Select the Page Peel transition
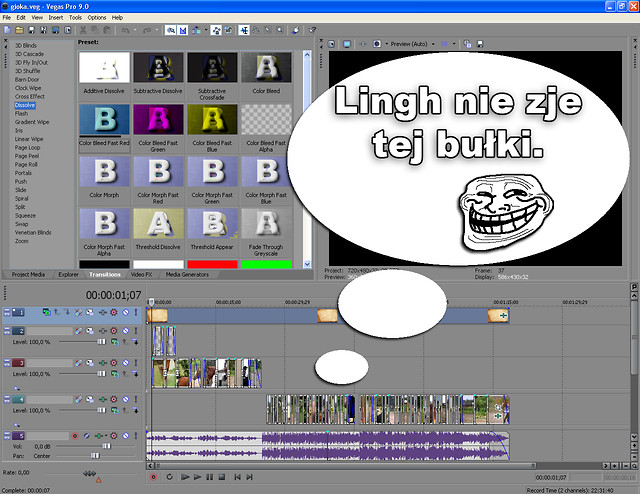Viewport: 640px width, 494px height. click(27, 156)
